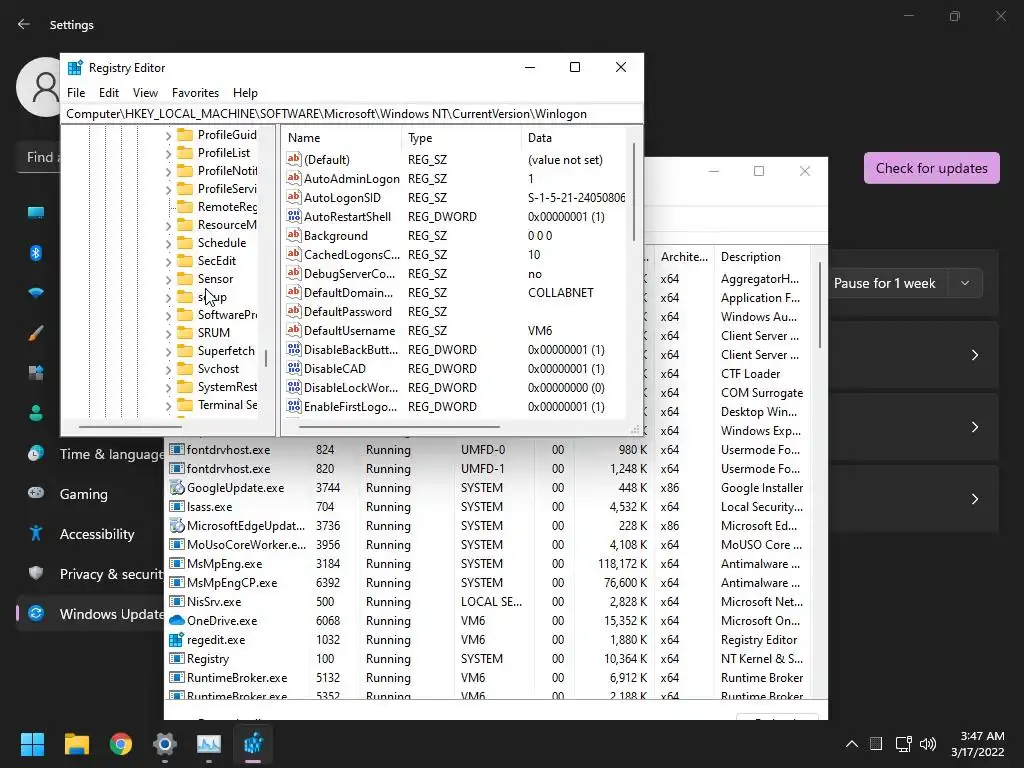Open the Favorites menu in Registry Editor

[x=195, y=93]
